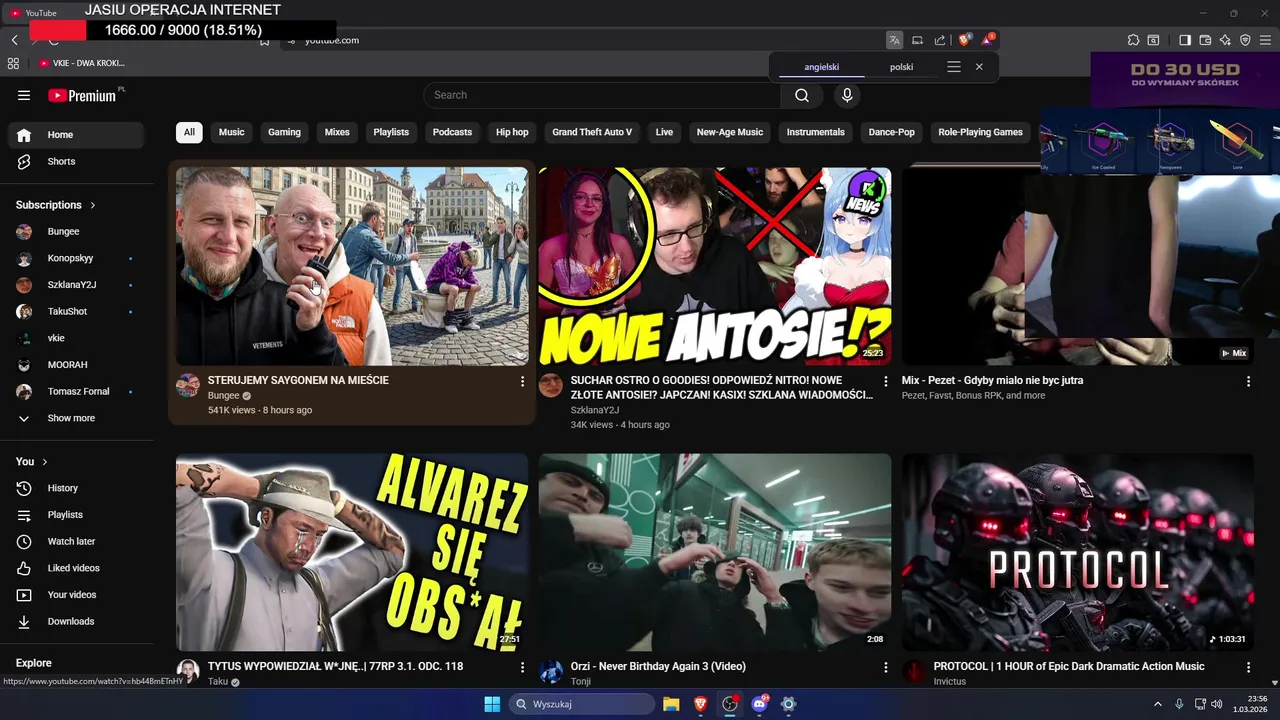The image size is (1280, 720).
Task: Toggle the browser sidebar panel icon
Action: [x=1185, y=40]
